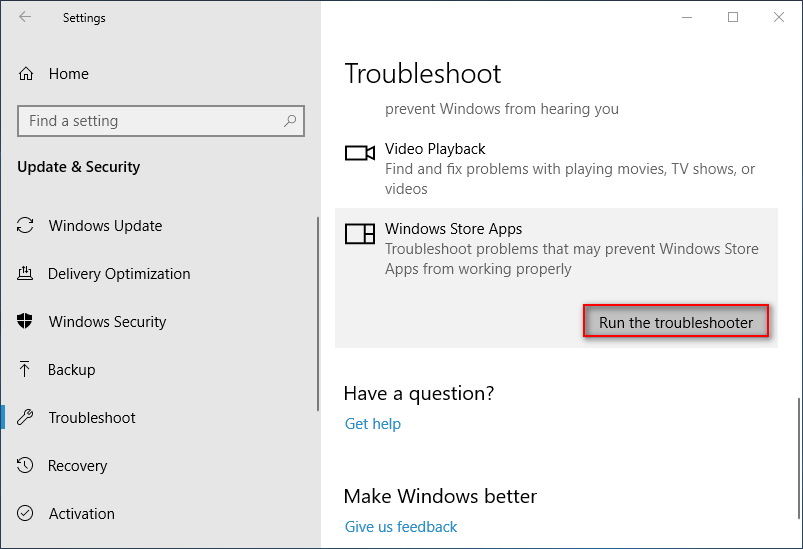Click the Windows Update sync icon

pos(25,225)
